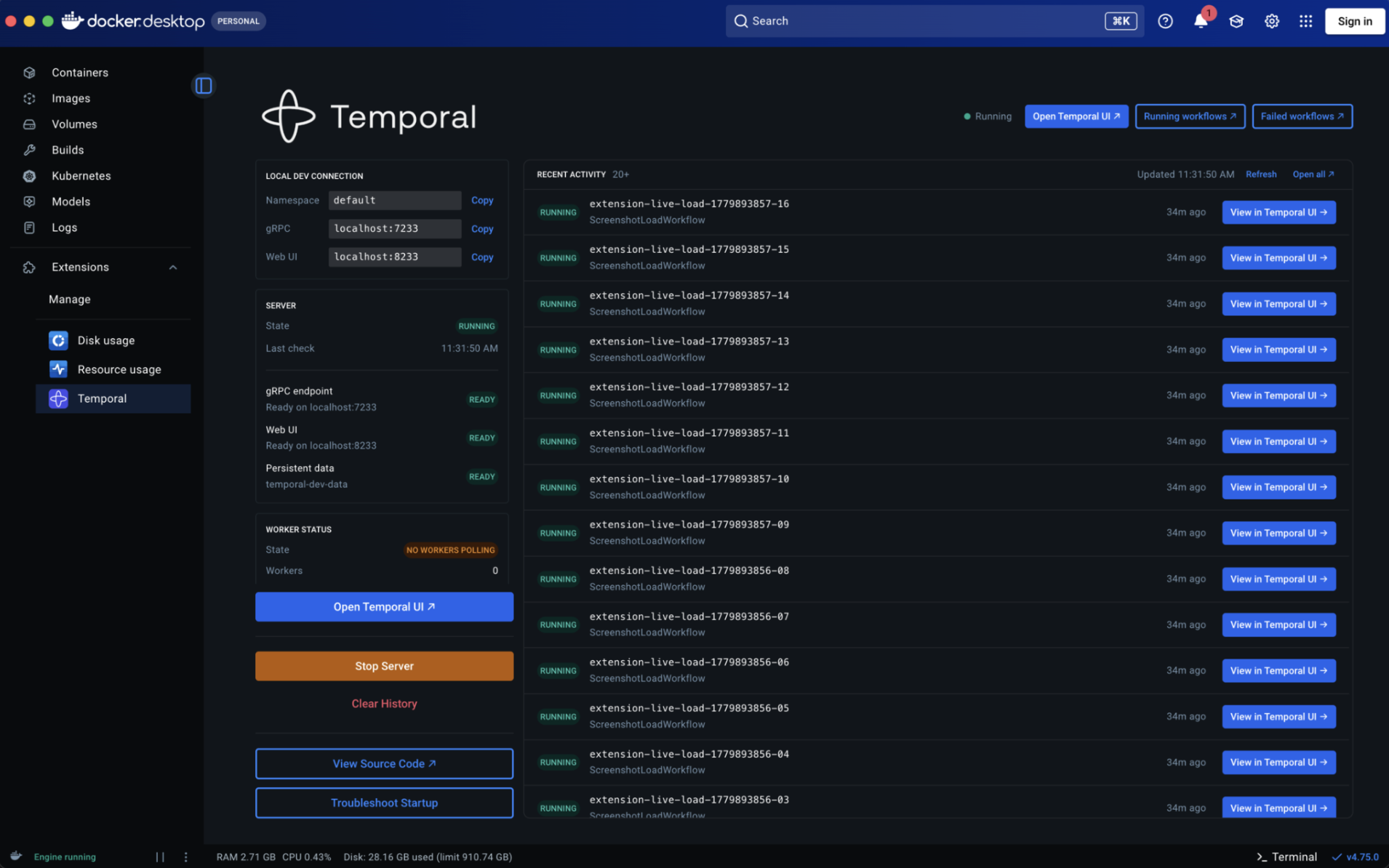Refresh recent activity
This screenshot has width=1389, height=868.
point(1261,174)
